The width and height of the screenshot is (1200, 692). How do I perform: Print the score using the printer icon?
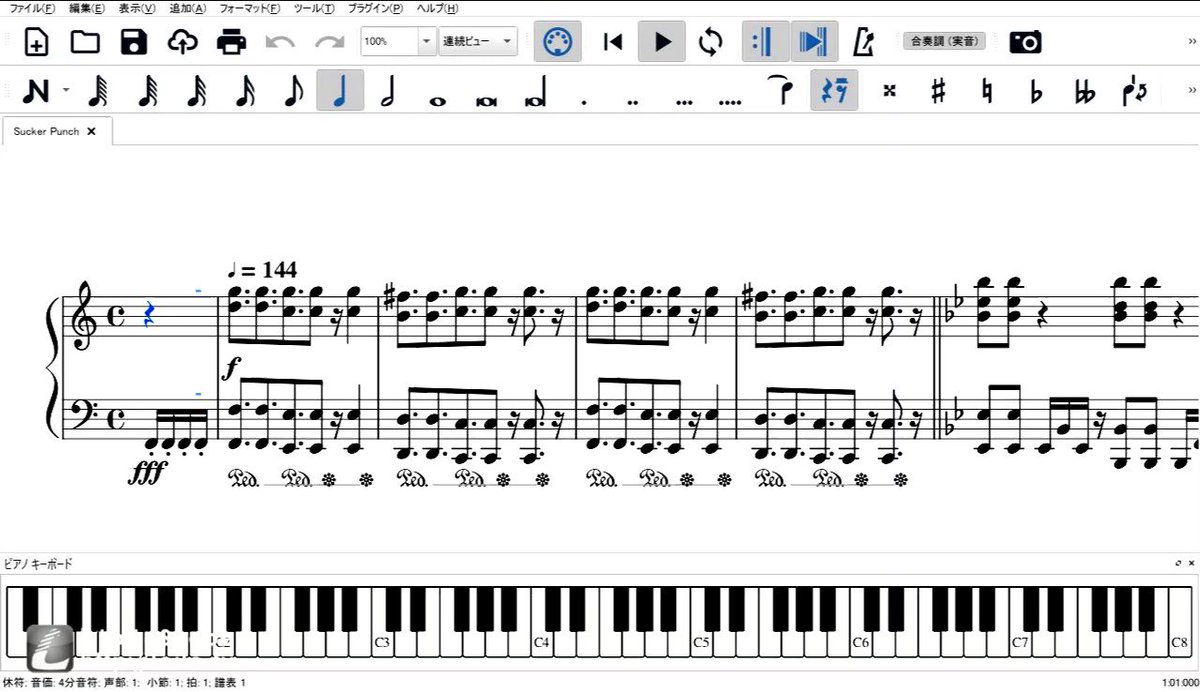point(231,42)
